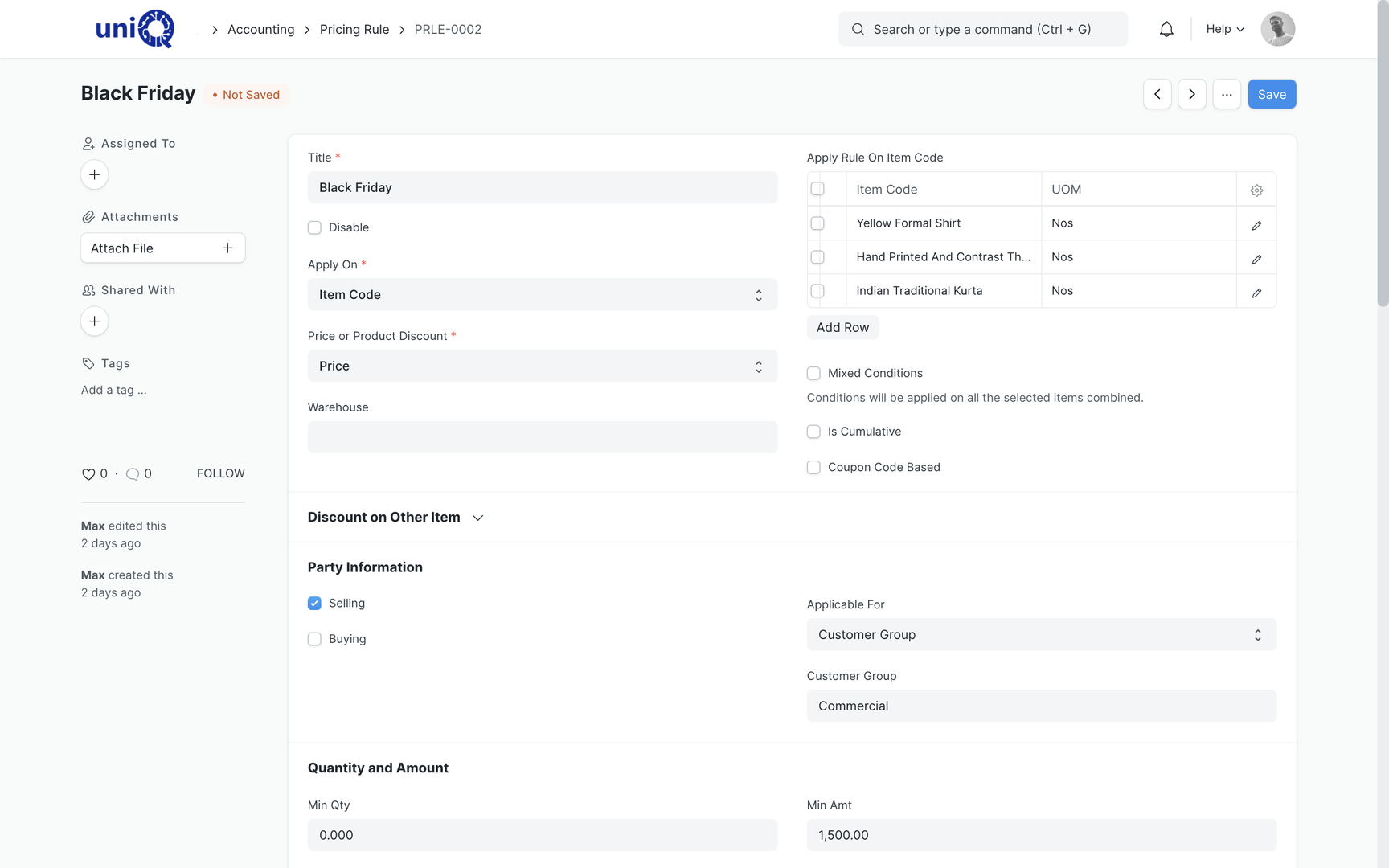Open item table settings gear

(1256, 190)
